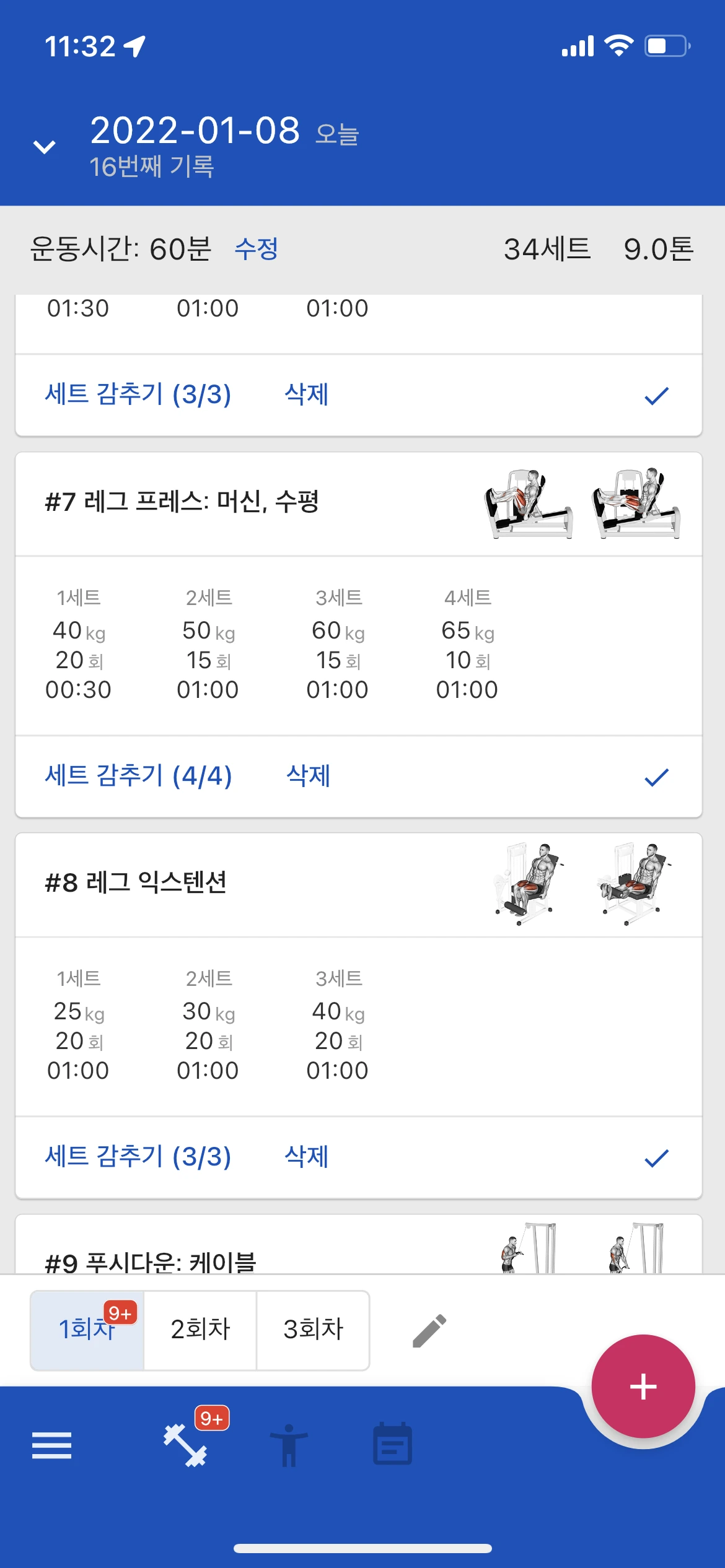Tap the red plus add button

coord(643,1387)
